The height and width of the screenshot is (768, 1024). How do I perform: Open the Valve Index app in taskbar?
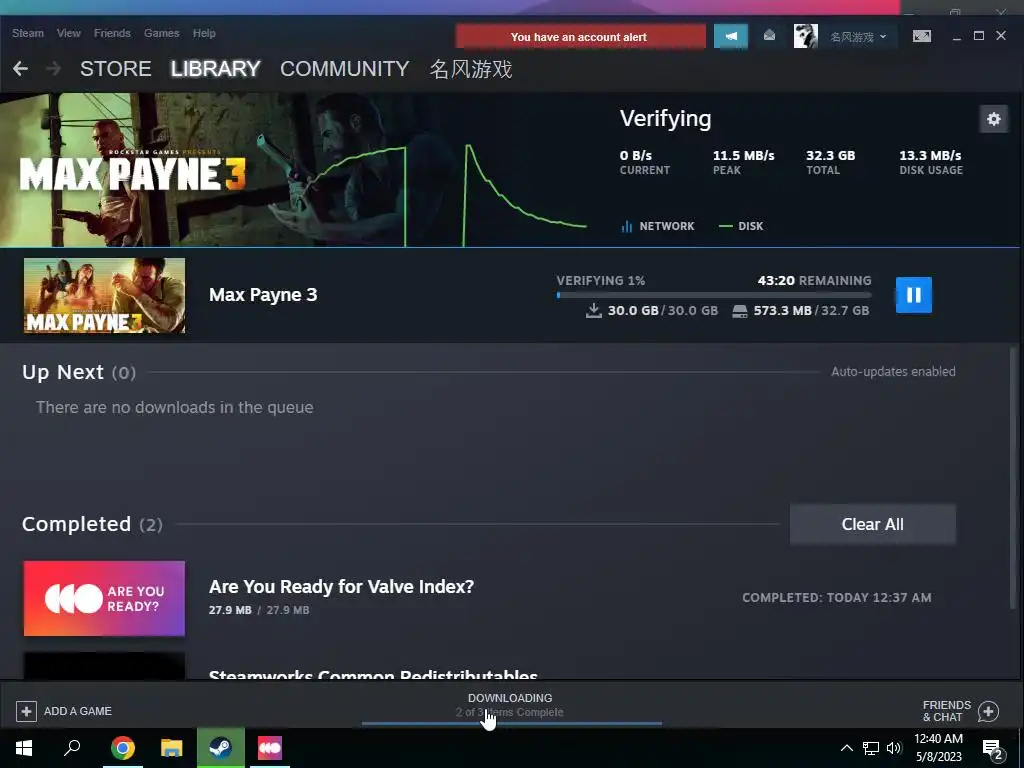point(270,748)
